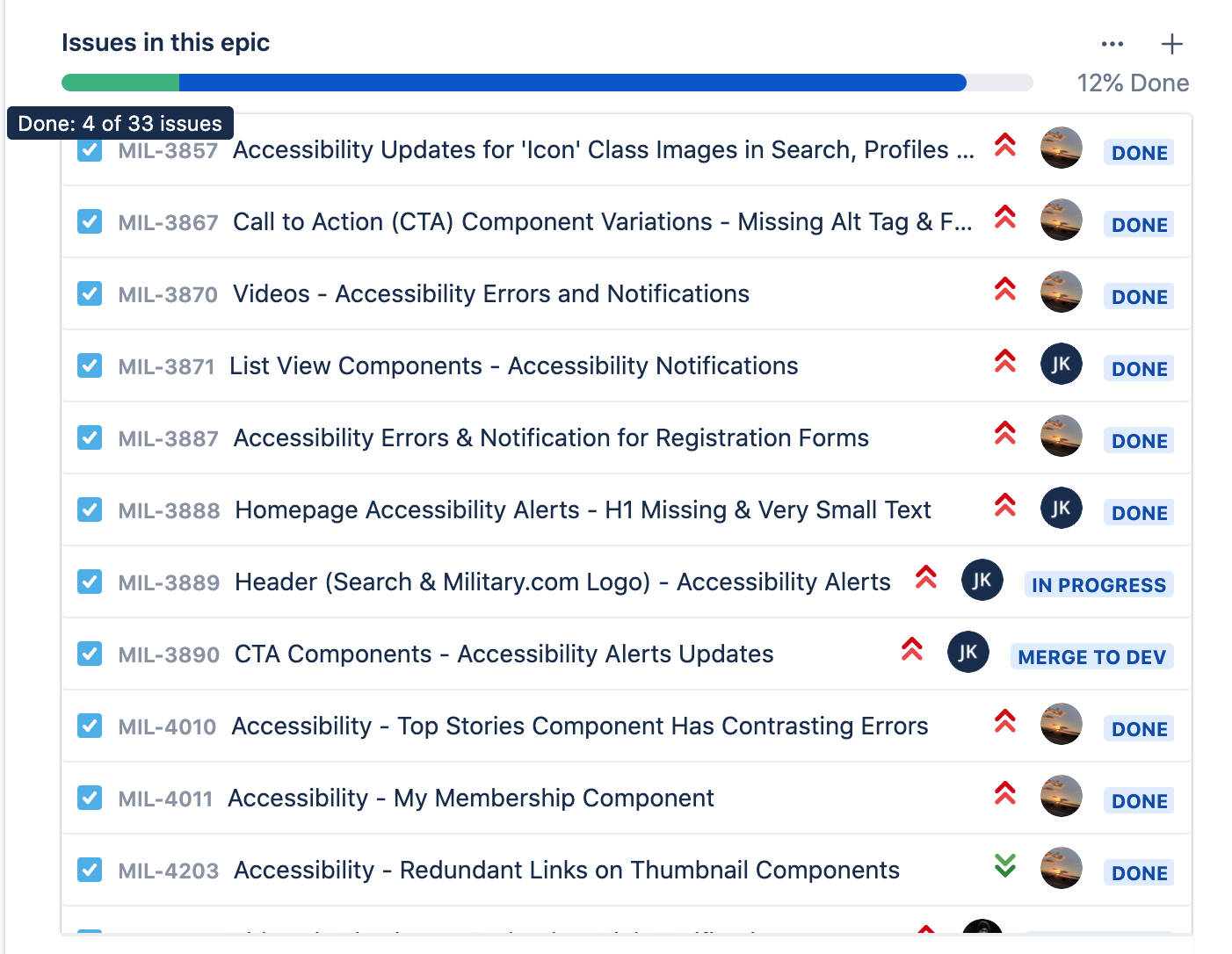Image resolution: width=1232 pixels, height=954 pixels.
Task: Open DONE status dropdown for MIL-3870
Action: [x=1140, y=297]
